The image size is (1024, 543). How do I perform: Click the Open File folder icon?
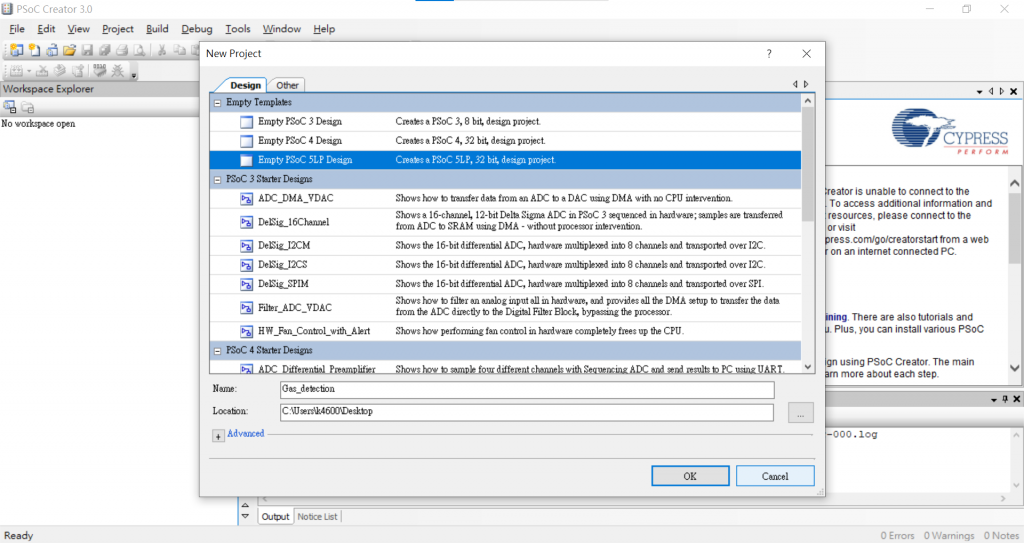69,50
